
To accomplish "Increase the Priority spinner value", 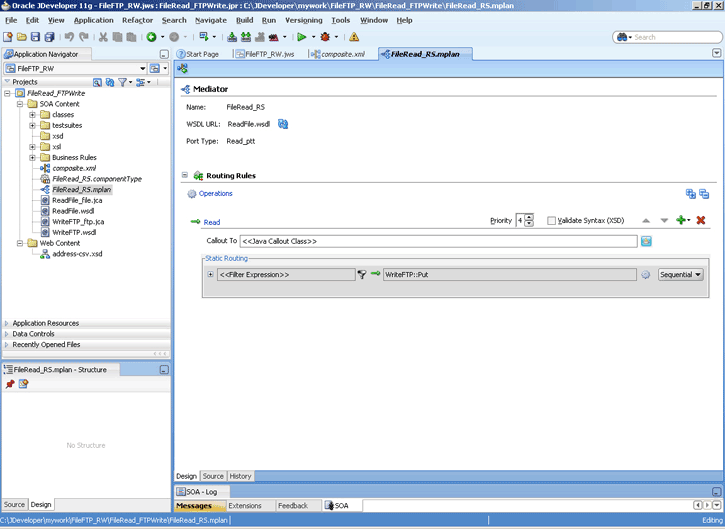I will pyautogui.click(x=529, y=217).
